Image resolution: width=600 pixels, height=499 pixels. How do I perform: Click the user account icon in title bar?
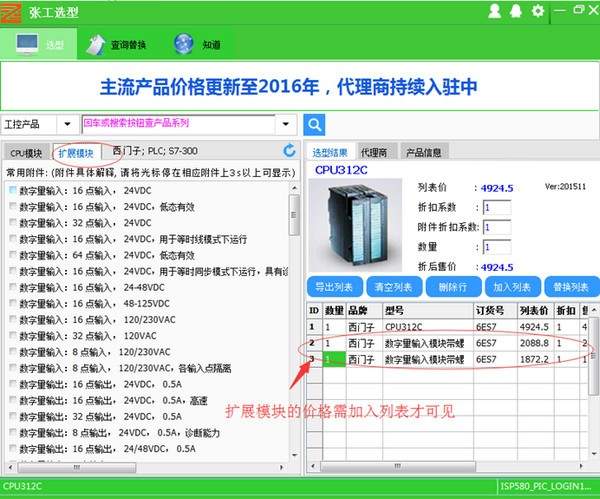coord(494,11)
